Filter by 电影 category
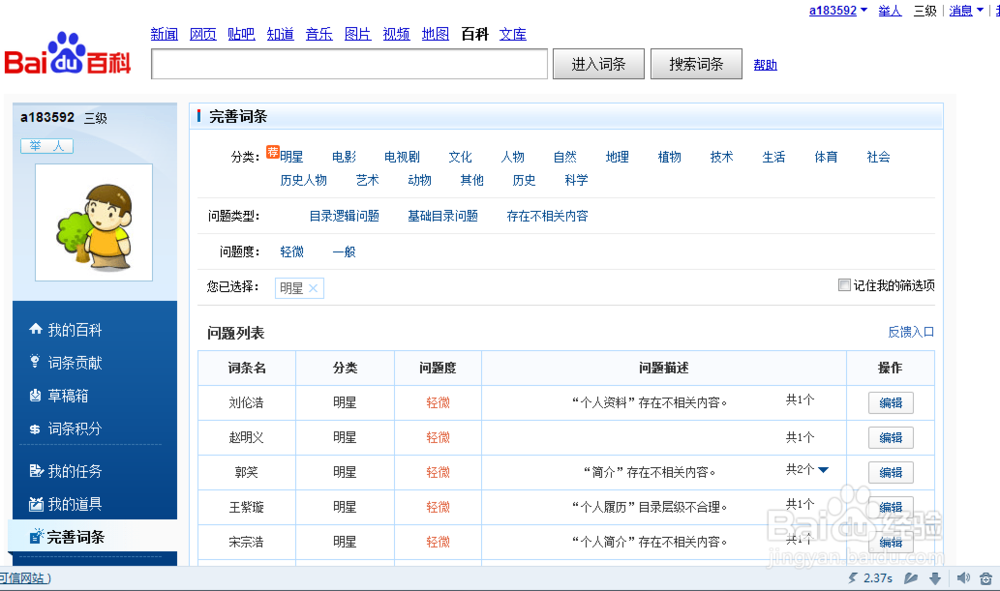The height and width of the screenshot is (591, 1000). 344,157
